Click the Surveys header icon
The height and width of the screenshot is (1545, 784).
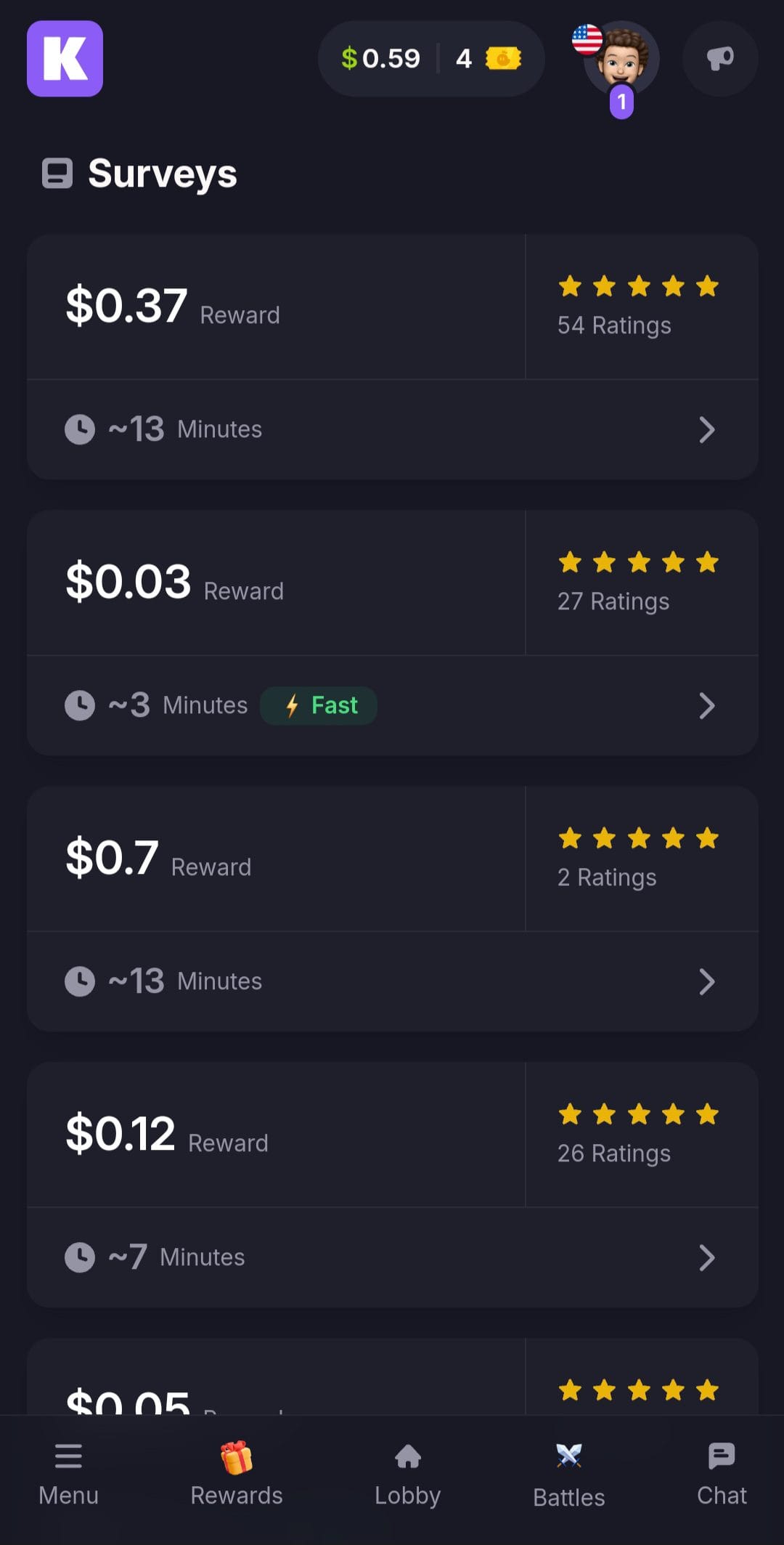(x=57, y=174)
